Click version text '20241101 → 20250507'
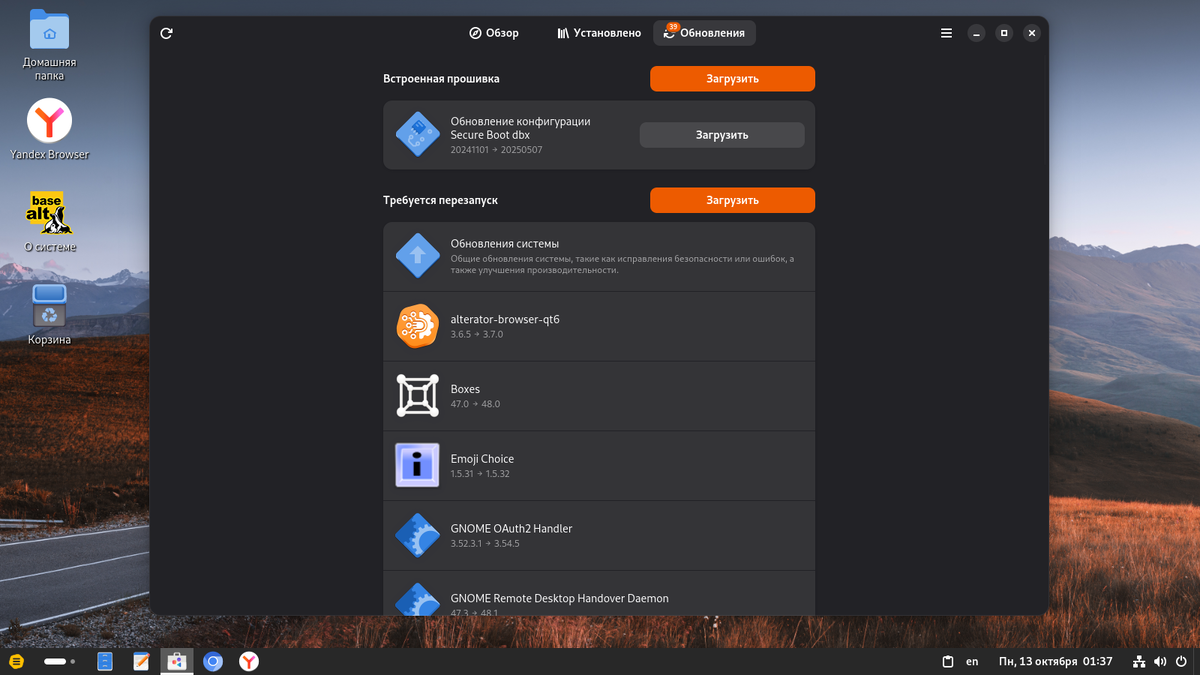Viewport: 1200px width, 675px height. (496, 150)
